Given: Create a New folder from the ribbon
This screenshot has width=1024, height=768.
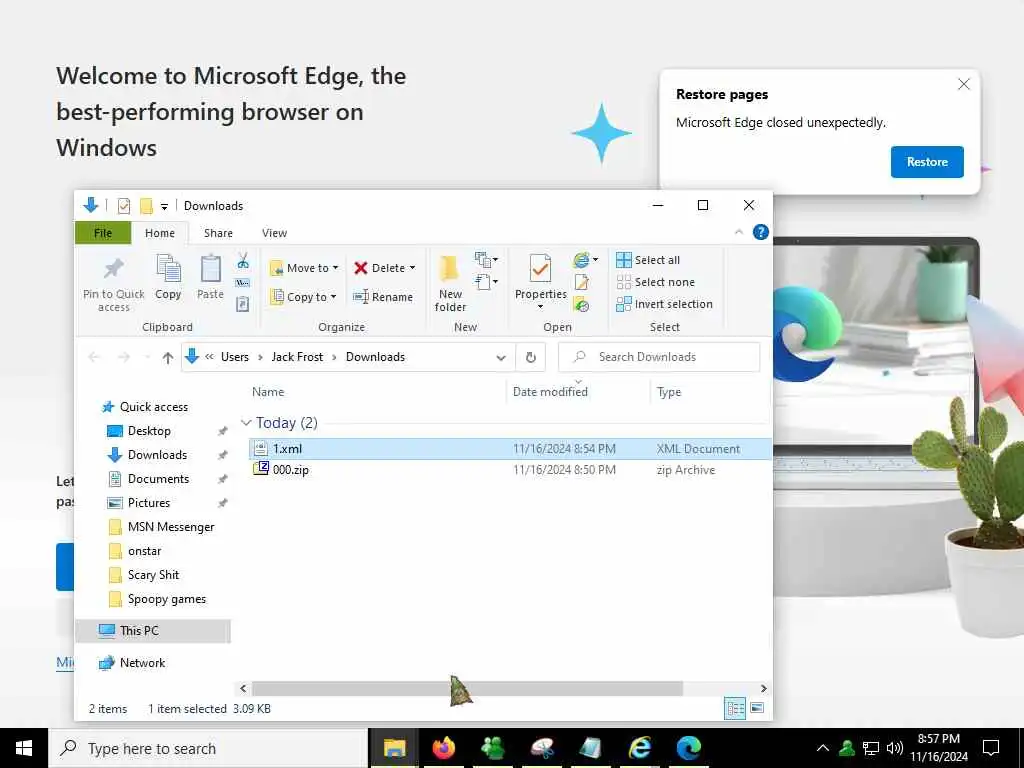Looking at the screenshot, I should point(450,284).
